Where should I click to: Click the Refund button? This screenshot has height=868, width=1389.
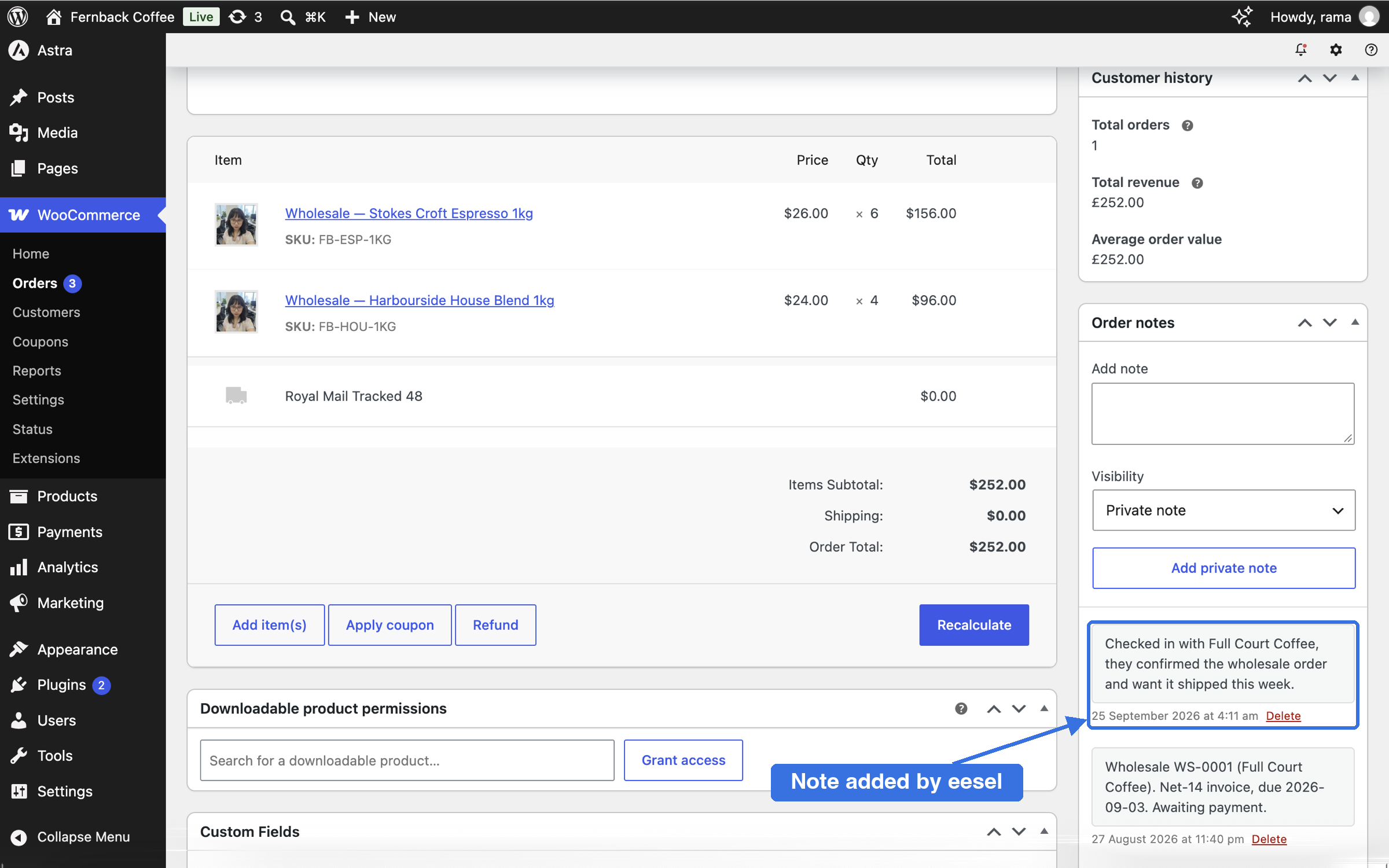(495, 625)
